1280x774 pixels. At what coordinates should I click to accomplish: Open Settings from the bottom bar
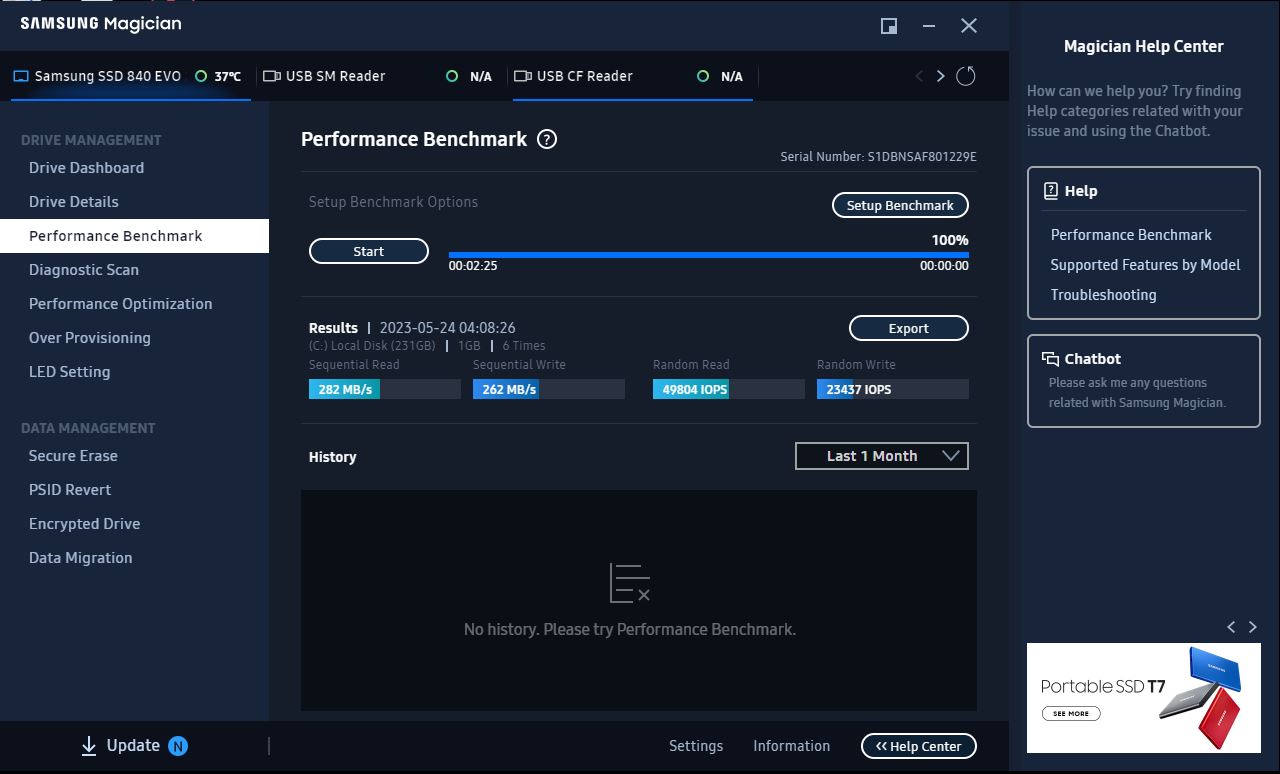[x=696, y=746]
